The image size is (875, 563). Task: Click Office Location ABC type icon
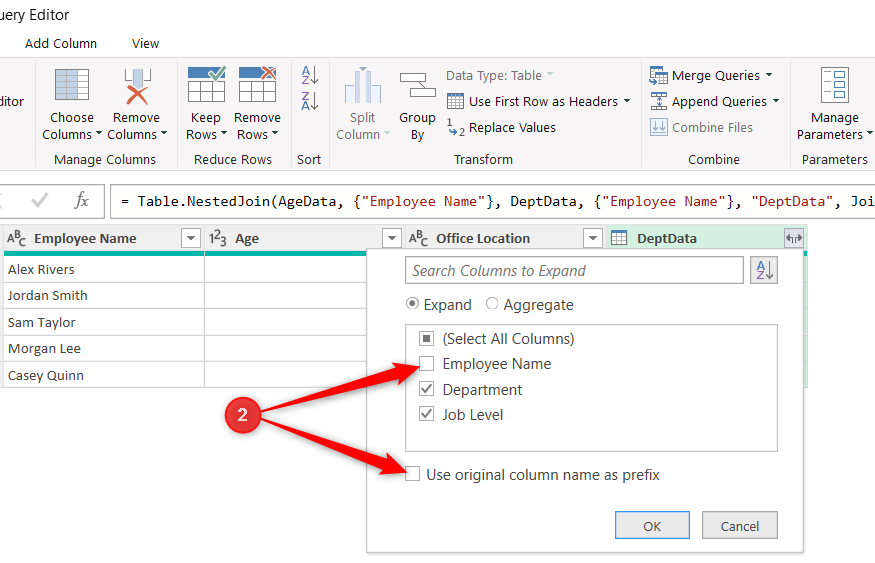[418, 238]
